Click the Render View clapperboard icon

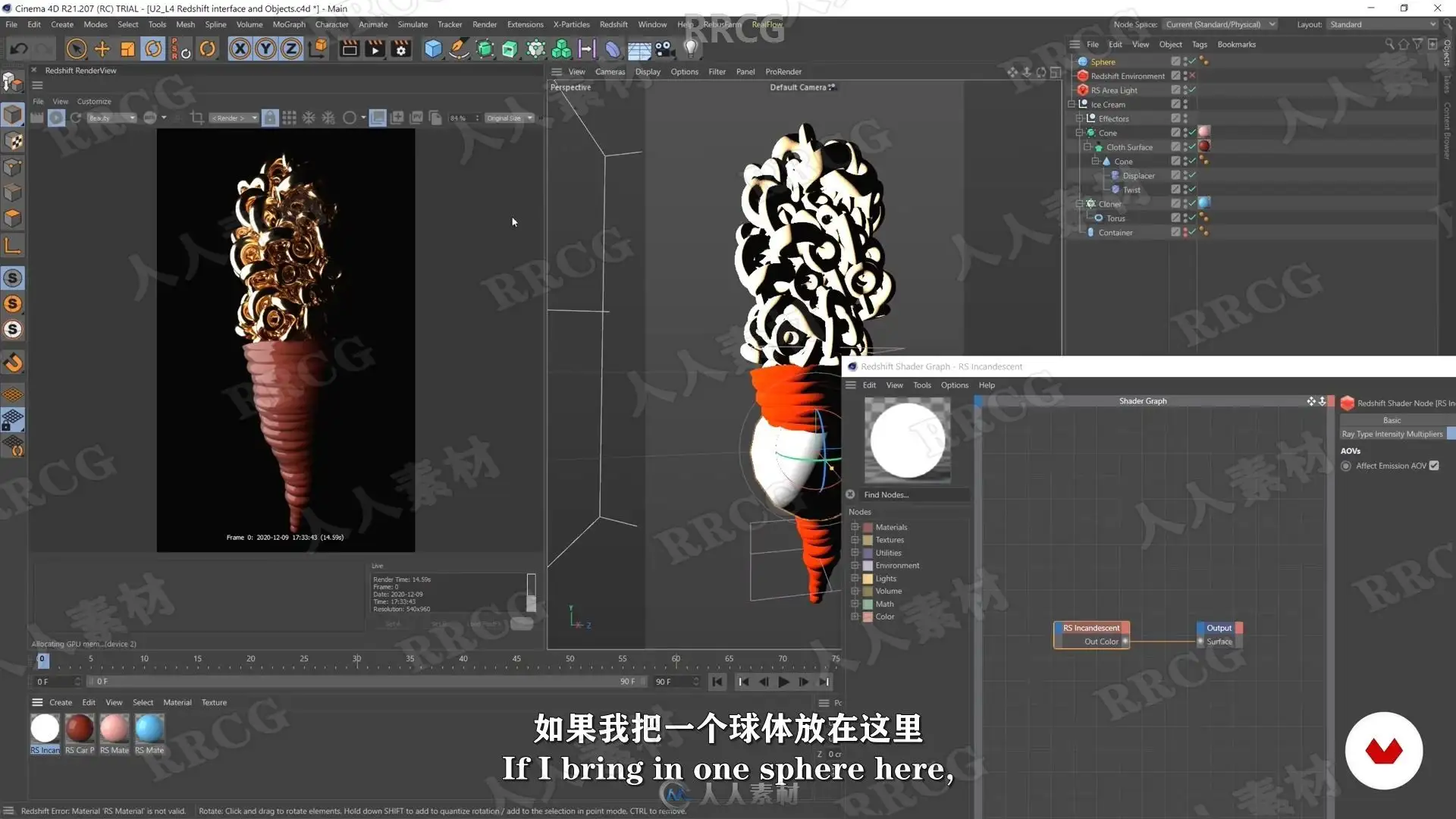pyautogui.click(x=350, y=49)
